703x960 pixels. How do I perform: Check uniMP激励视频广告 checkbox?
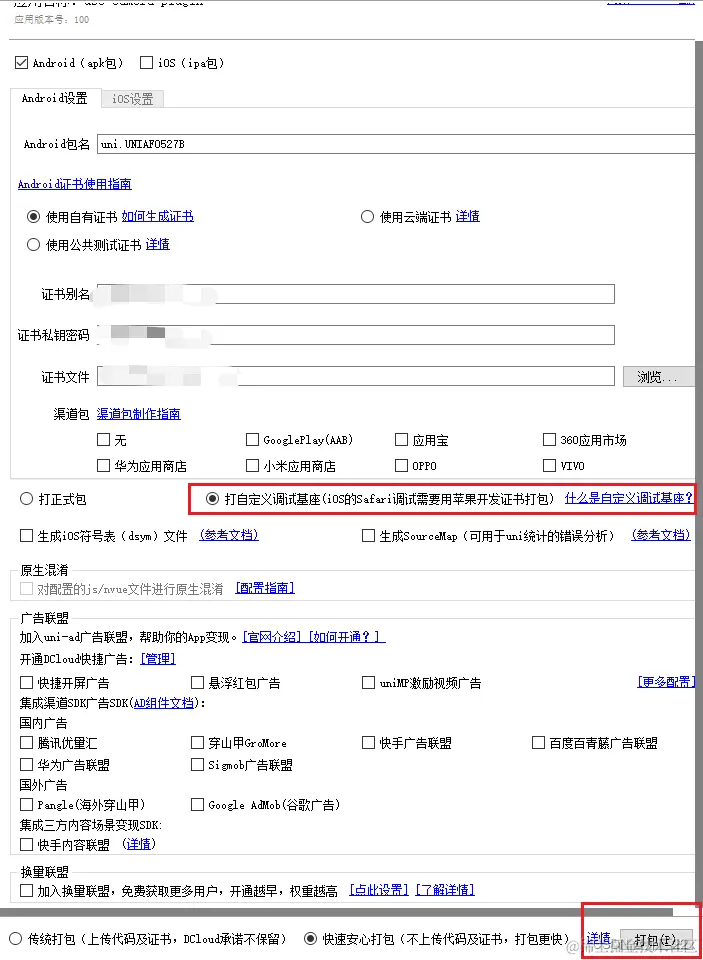point(368,683)
